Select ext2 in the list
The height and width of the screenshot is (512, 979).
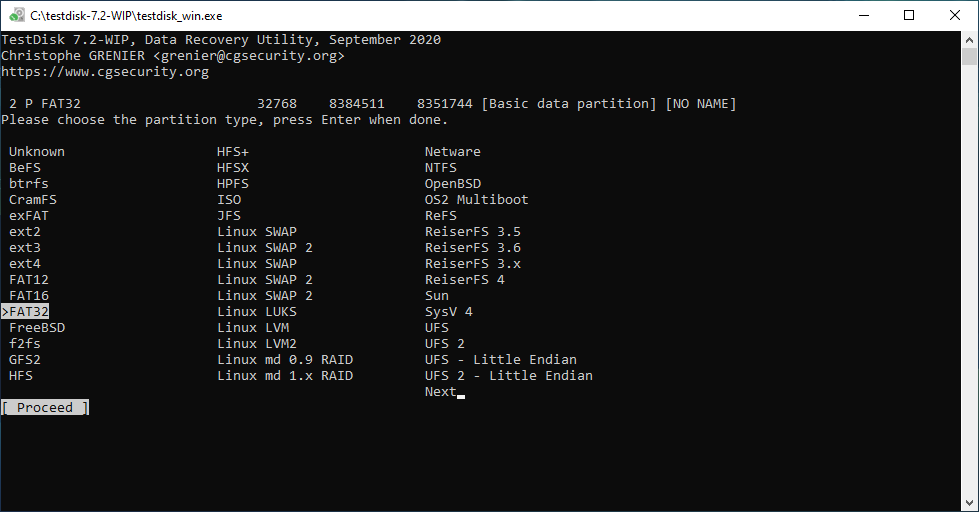[x=25, y=232]
